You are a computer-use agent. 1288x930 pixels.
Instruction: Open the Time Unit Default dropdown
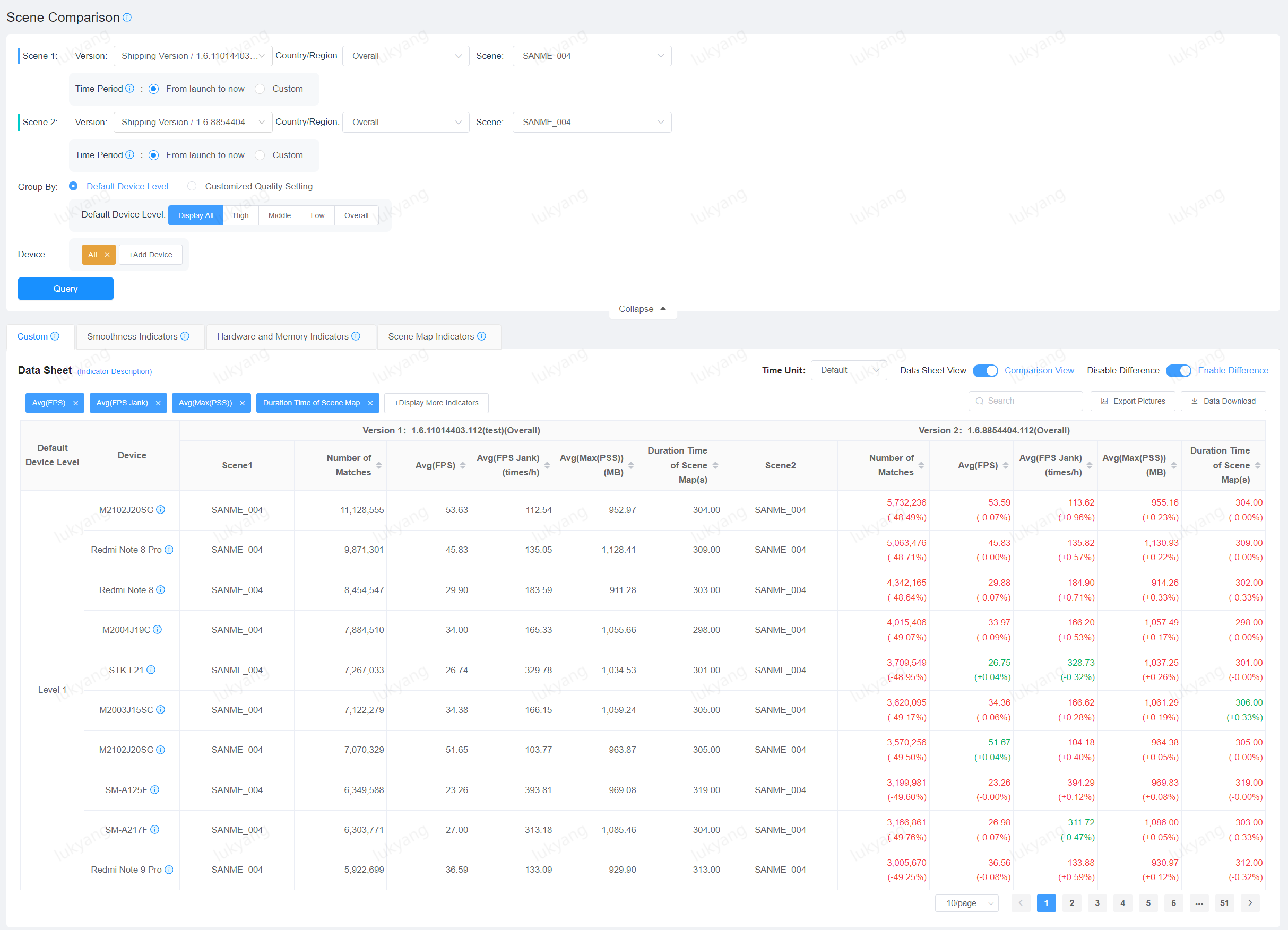(x=848, y=370)
